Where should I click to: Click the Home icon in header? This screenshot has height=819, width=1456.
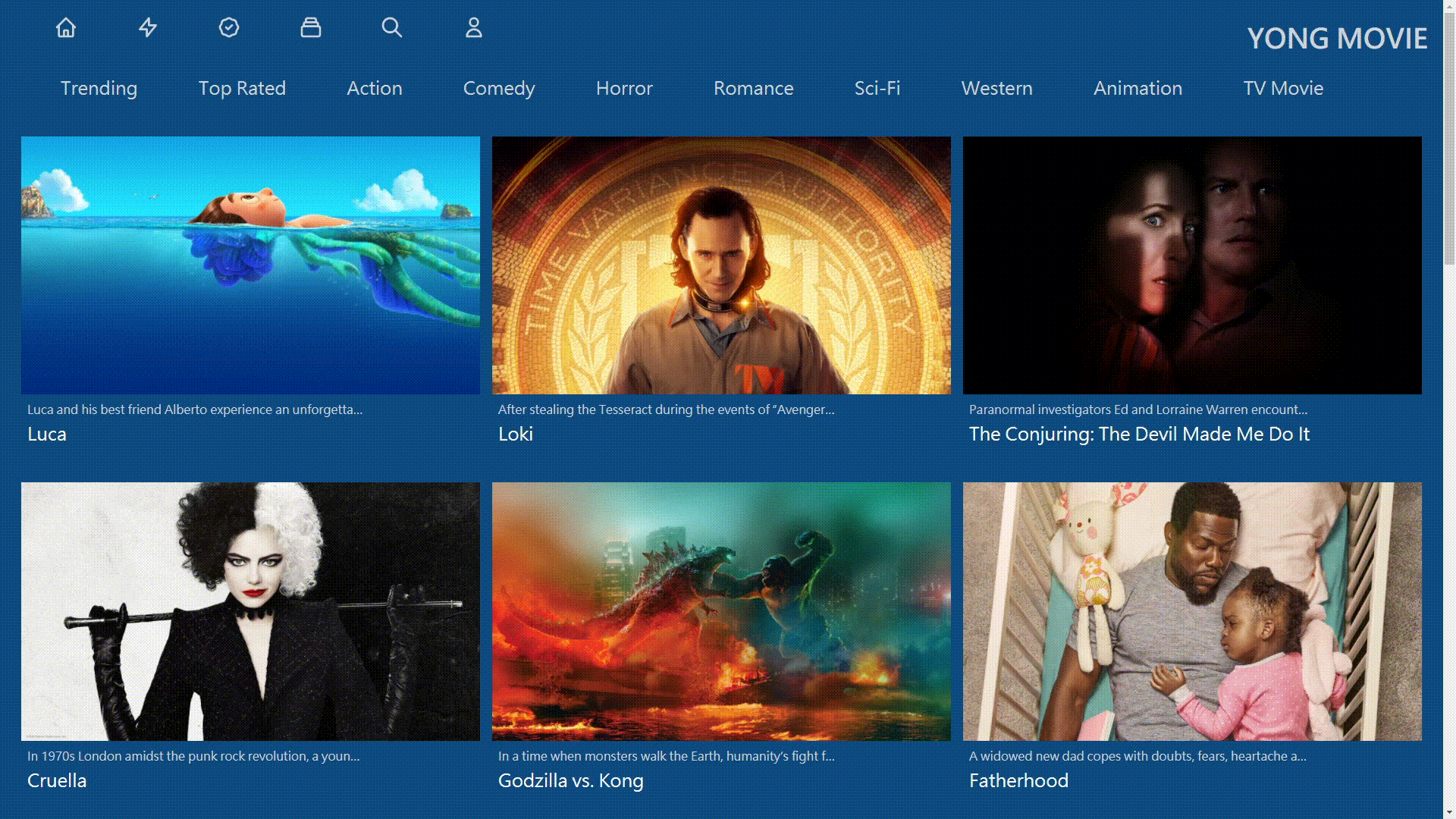pos(66,28)
